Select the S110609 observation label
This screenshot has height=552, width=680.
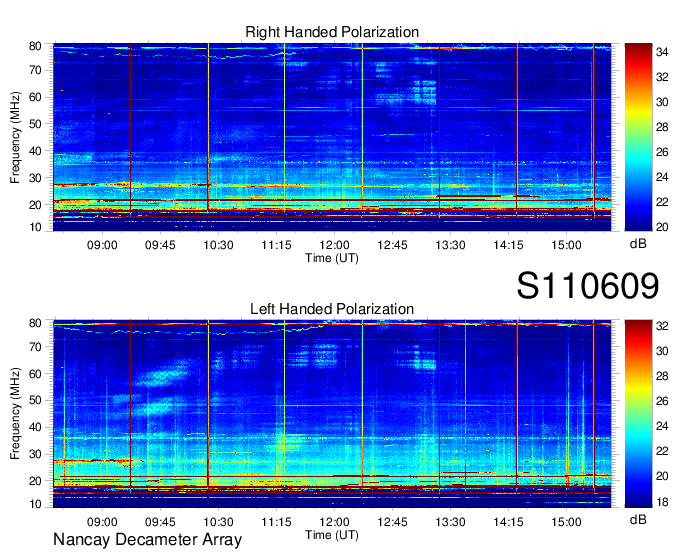click(588, 286)
